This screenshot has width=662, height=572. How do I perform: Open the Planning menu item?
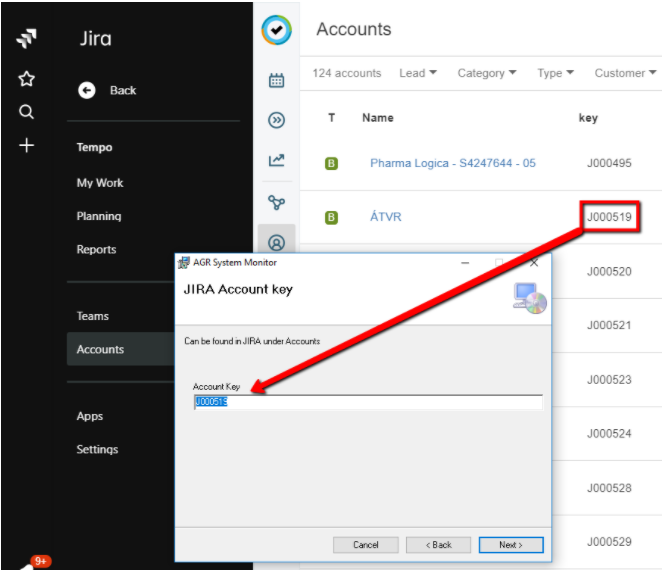coord(99,216)
